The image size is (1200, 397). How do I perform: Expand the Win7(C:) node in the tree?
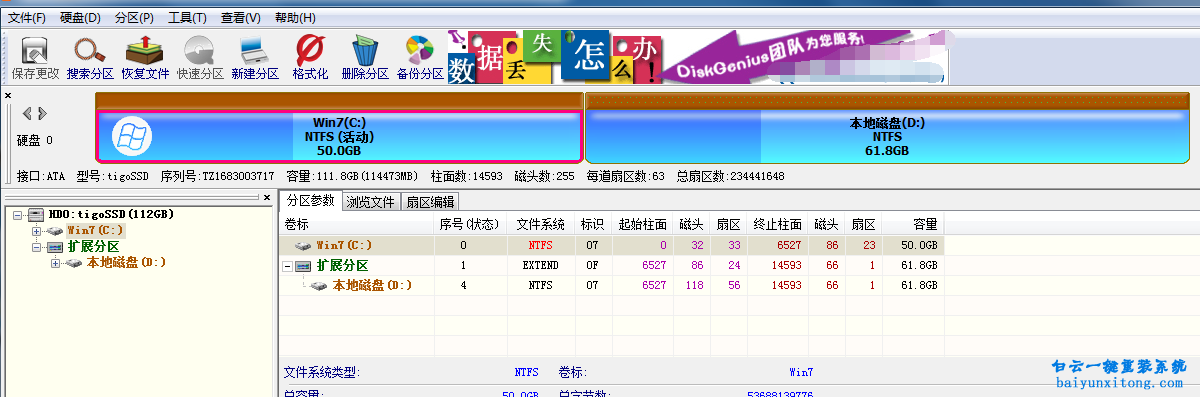point(37,231)
